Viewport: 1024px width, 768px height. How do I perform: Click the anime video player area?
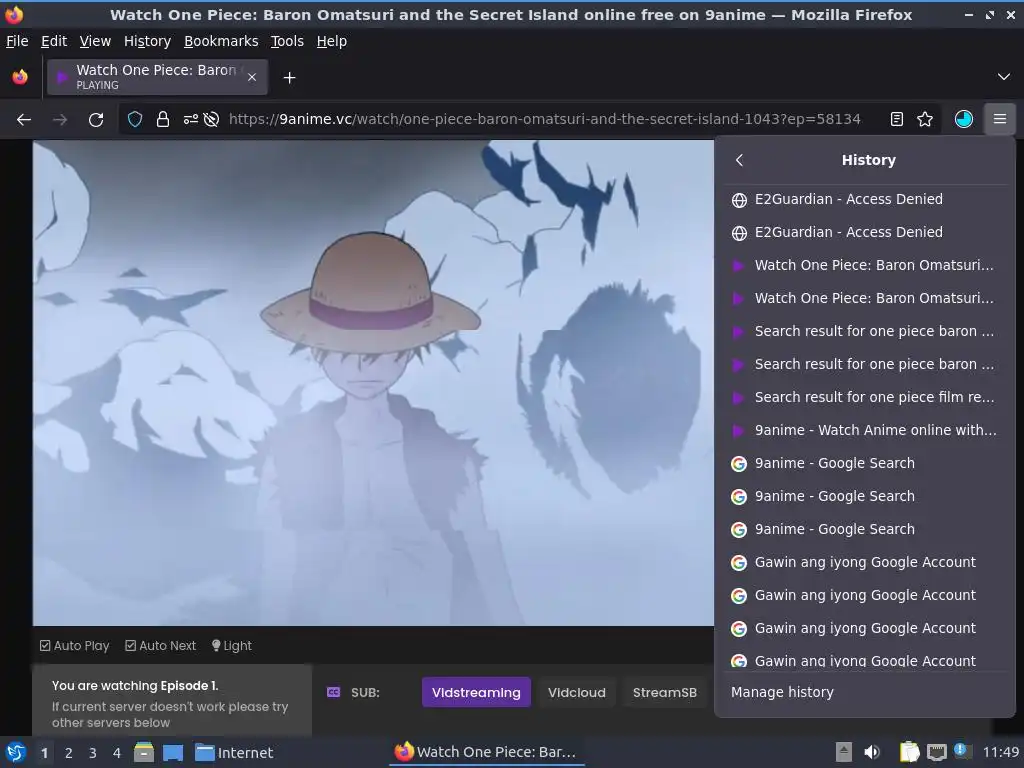373,383
